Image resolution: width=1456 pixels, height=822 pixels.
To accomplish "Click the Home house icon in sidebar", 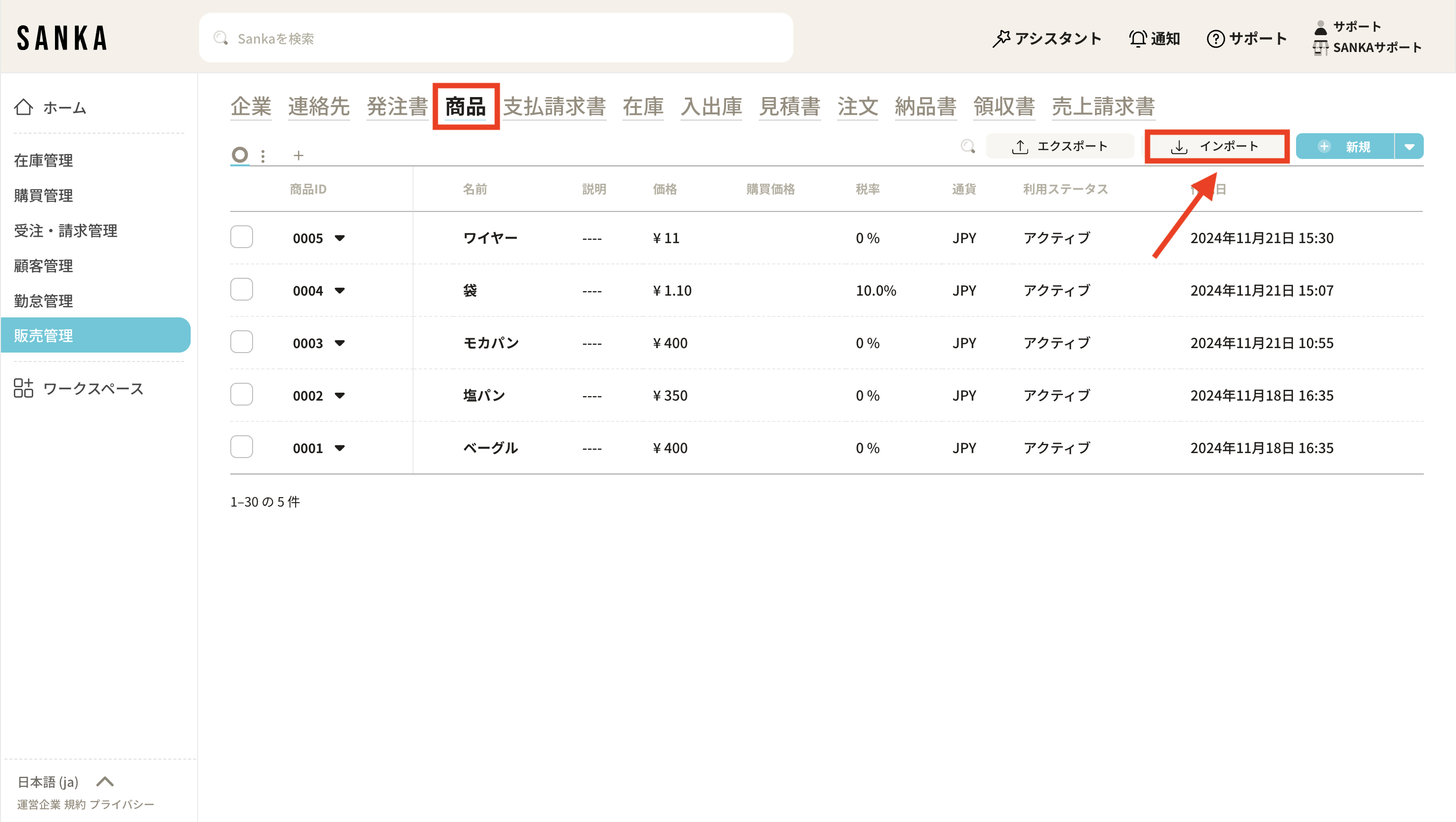I will 24,107.
